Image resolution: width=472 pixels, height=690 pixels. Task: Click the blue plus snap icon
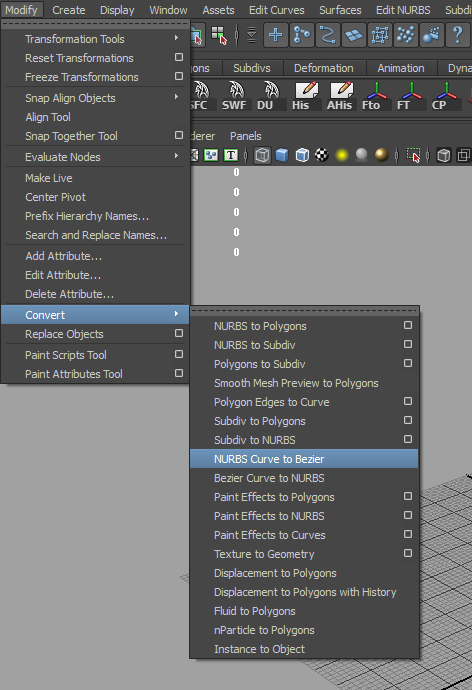[275, 35]
